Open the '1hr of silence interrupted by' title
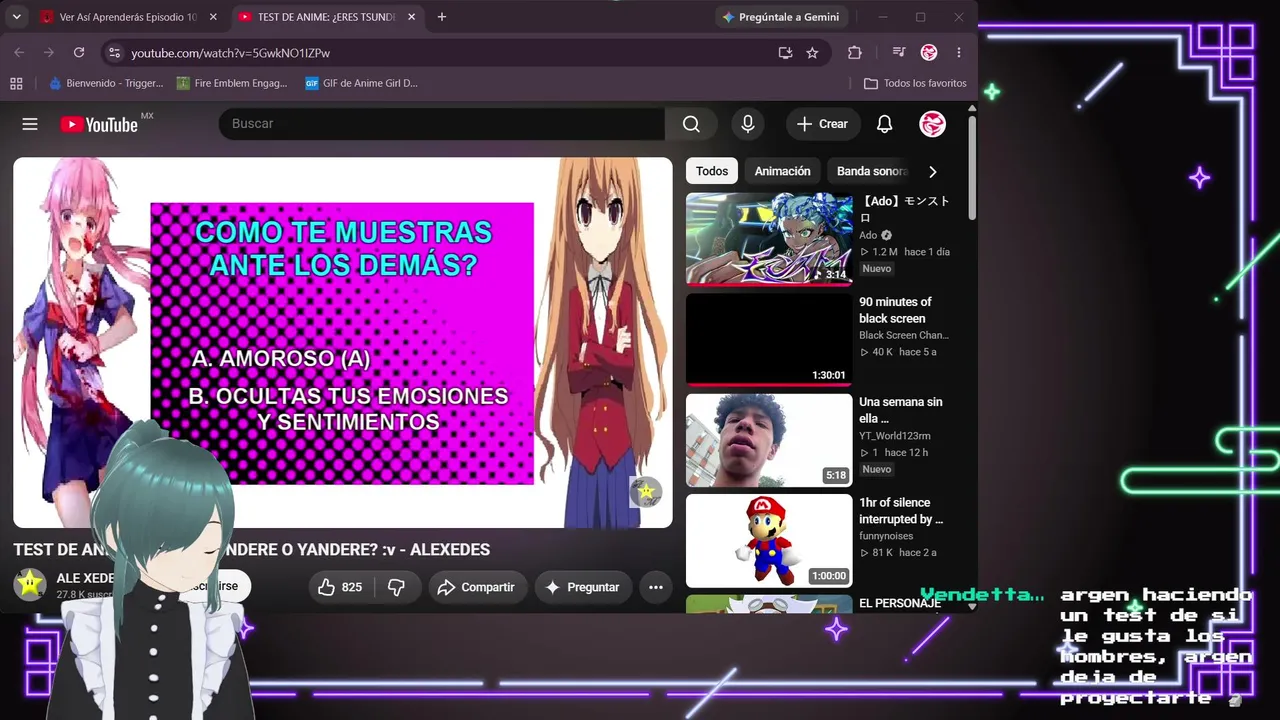The height and width of the screenshot is (720, 1280). pyautogui.click(x=901, y=511)
